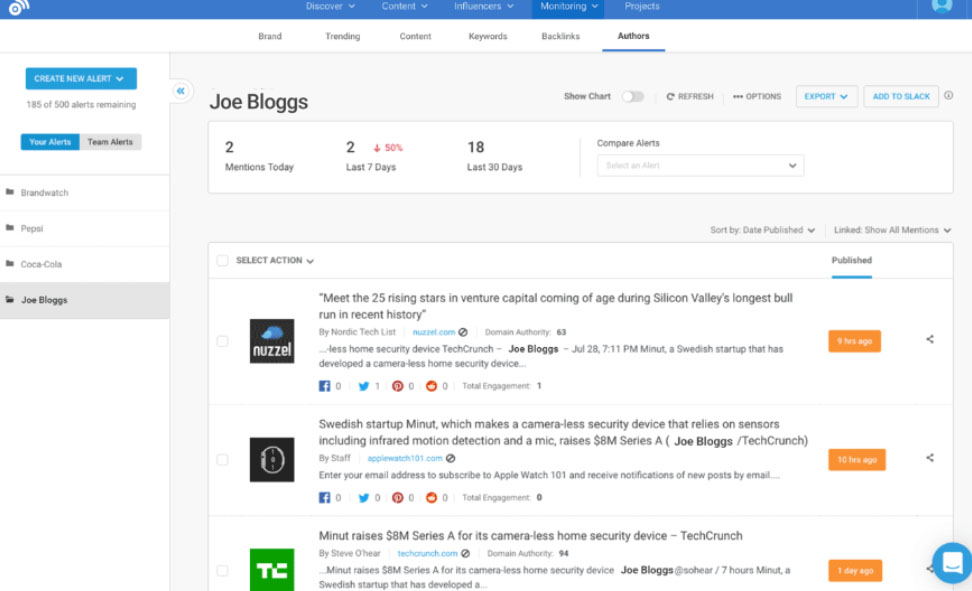Click Add to Slack button
The height and width of the screenshot is (591, 972).
[x=901, y=96]
